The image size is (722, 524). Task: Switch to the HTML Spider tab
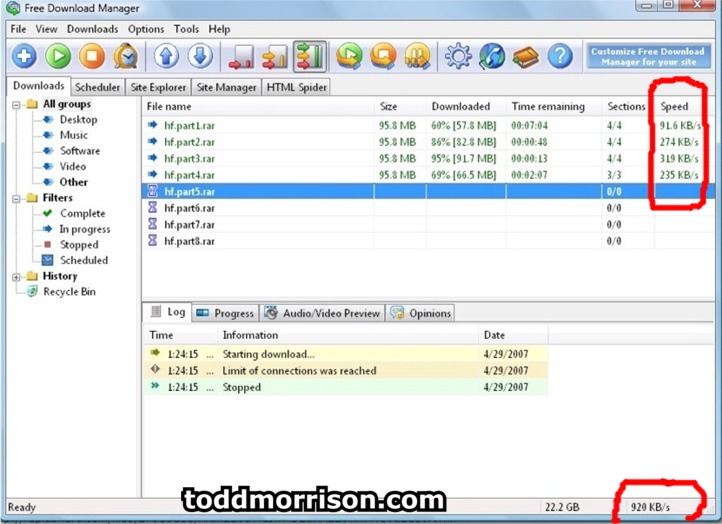[297, 87]
